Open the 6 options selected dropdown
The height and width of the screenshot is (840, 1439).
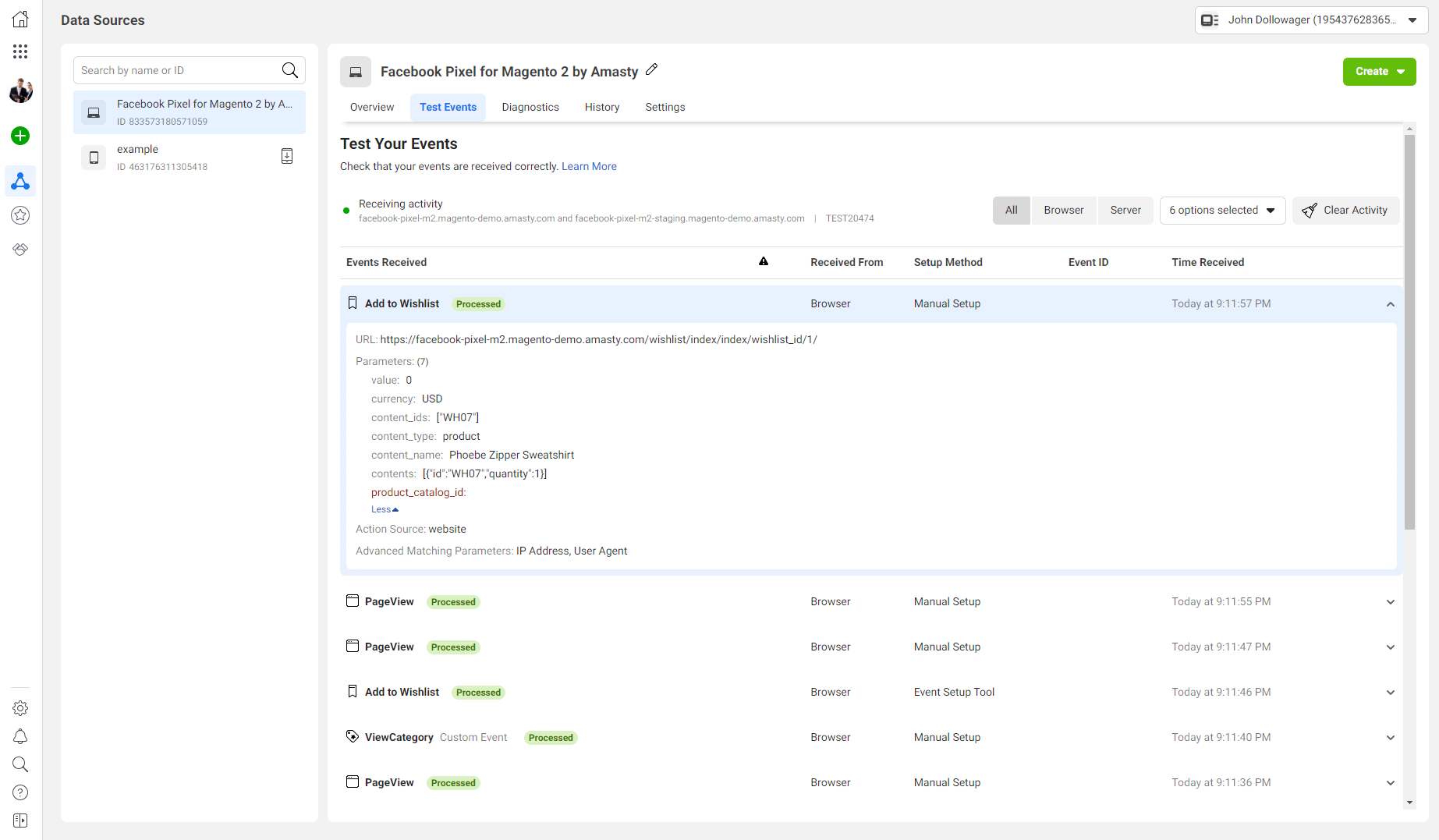tap(1221, 211)
